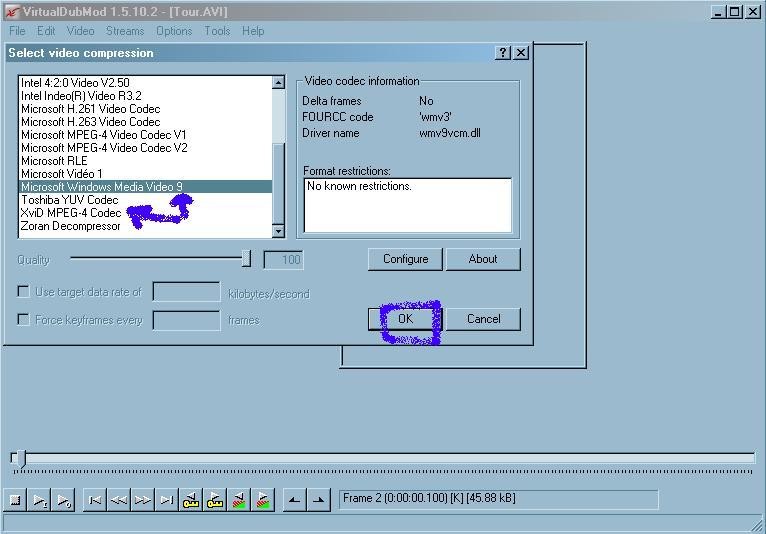Open the Help menu
Screen dimensions: 766x534
253,31
